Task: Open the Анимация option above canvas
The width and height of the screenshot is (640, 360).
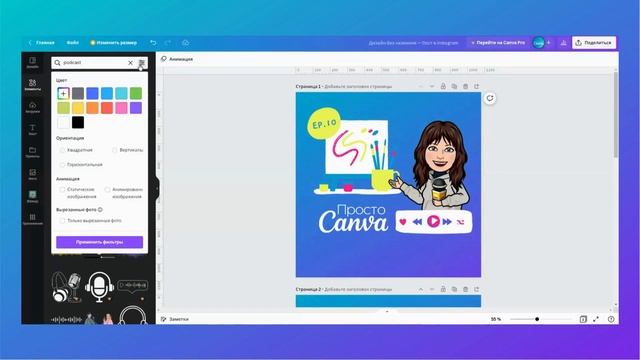Action: [x=177, y=59]
